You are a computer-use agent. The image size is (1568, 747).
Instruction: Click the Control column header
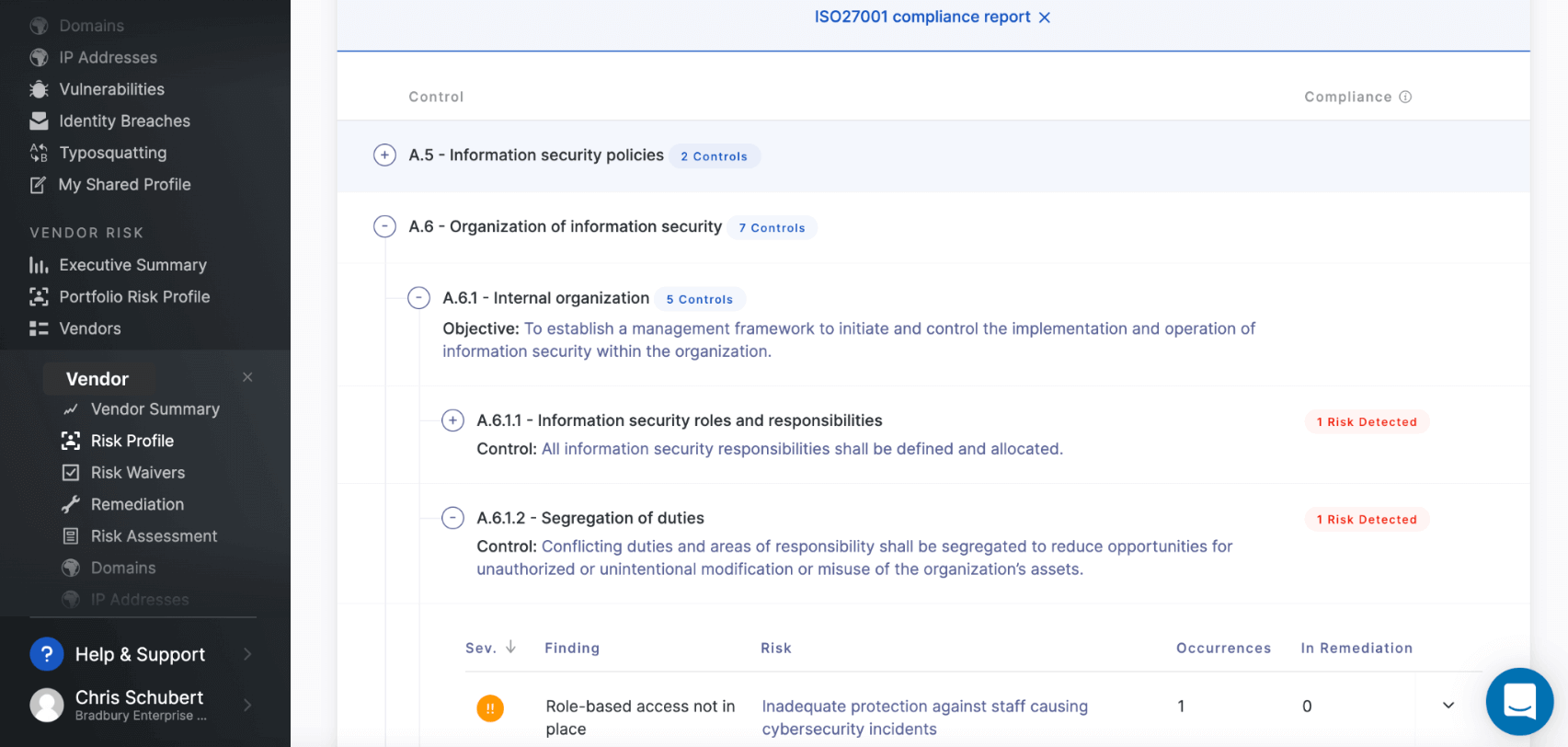[x=436, y=97]
